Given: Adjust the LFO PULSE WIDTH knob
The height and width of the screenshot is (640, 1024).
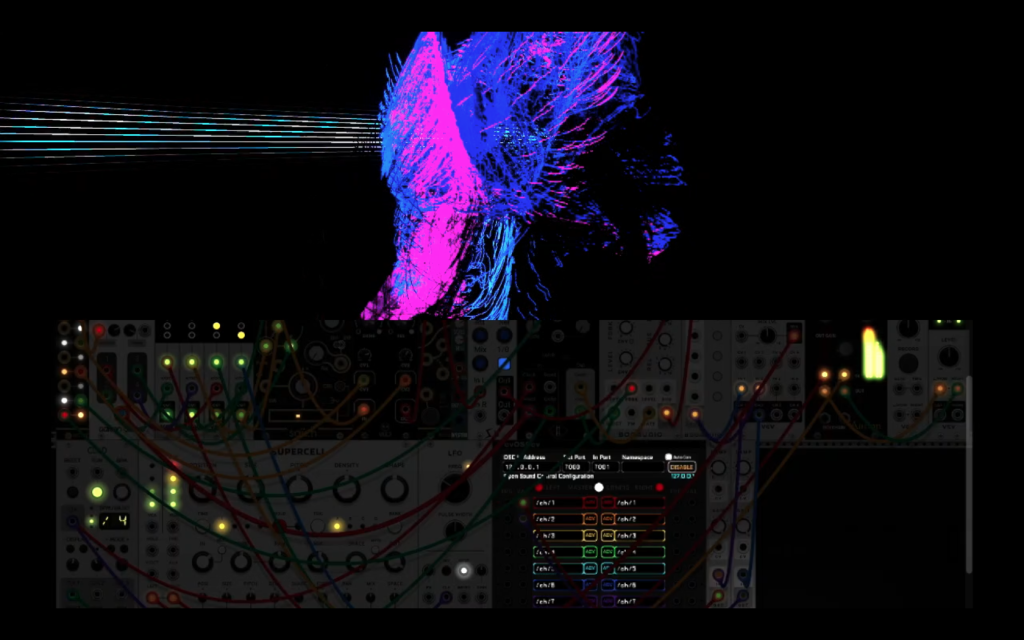Looking at the screenshot, I should [455, 532].
